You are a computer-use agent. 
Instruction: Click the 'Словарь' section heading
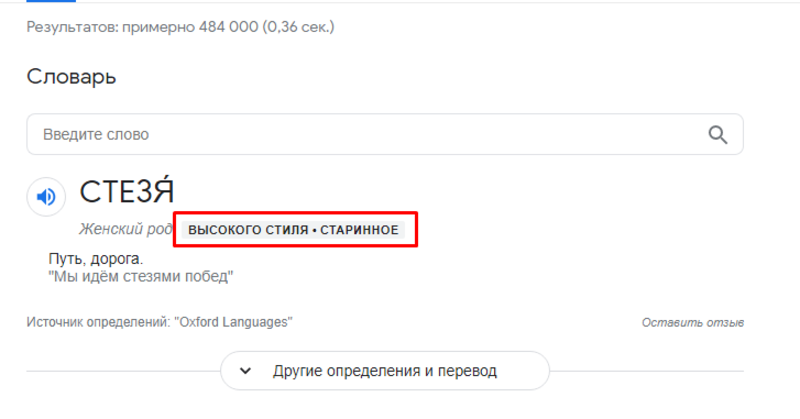tap(71, 76)
